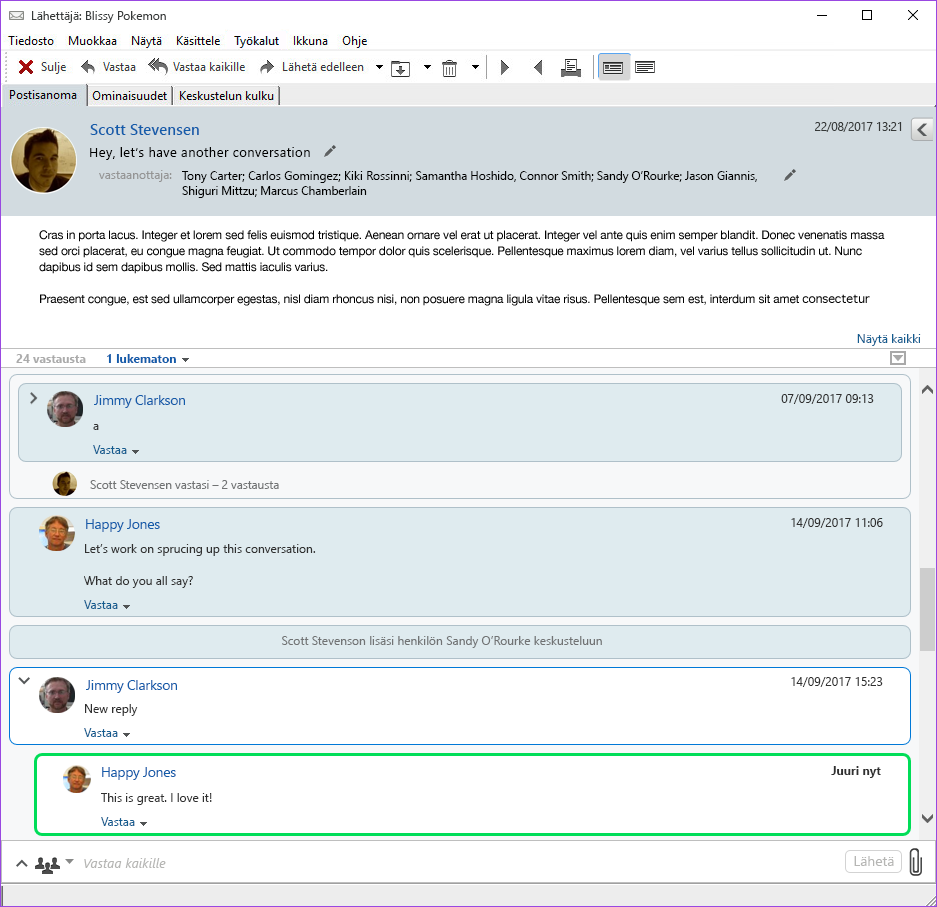The width and height of the screenshot is (937, 907).
Task: Forward message with Lähetä edelleen
Action: click(312, 67)
